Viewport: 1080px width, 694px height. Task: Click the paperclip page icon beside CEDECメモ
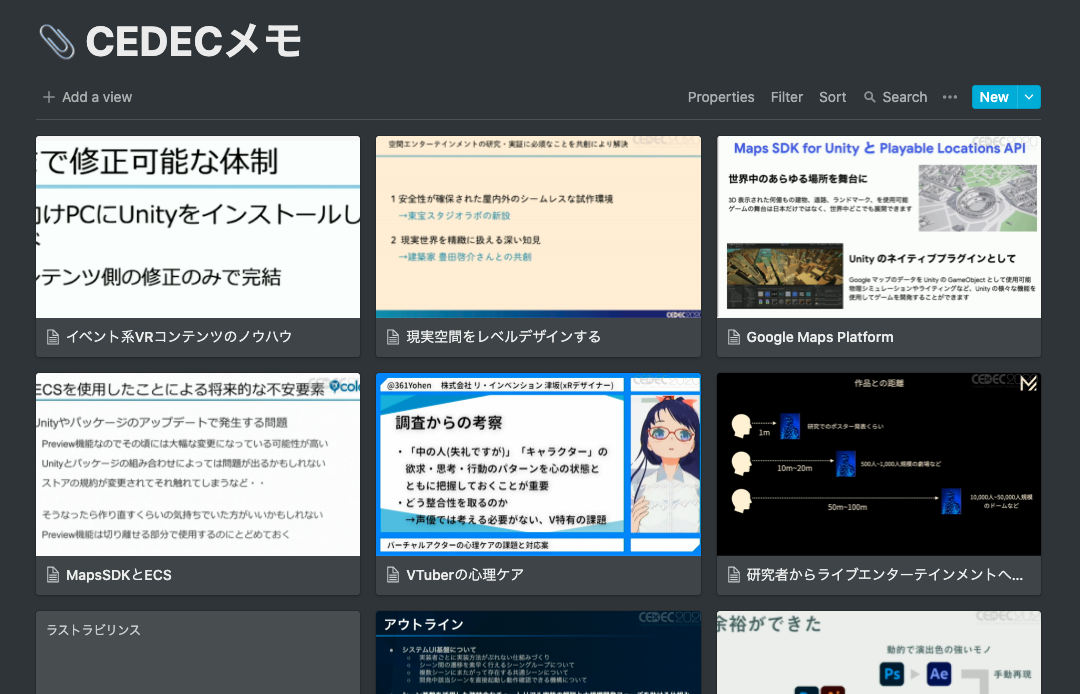pos(56,41)
